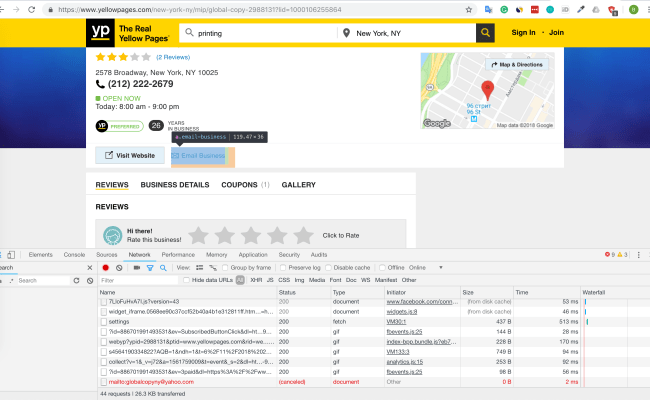Open the 2 Reviews link
Image resolution: width=650 pixels, height=400 pixels.
click(x=173, y=57)
